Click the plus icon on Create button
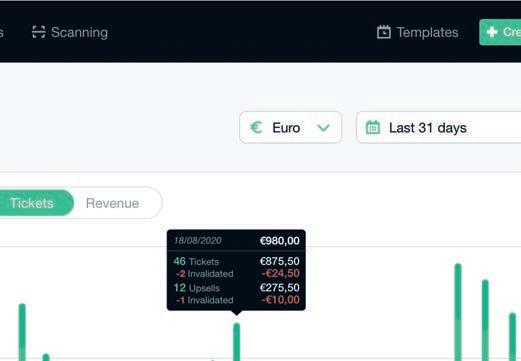The height and width of the screenshot is (361, 521). pos(492,32)
